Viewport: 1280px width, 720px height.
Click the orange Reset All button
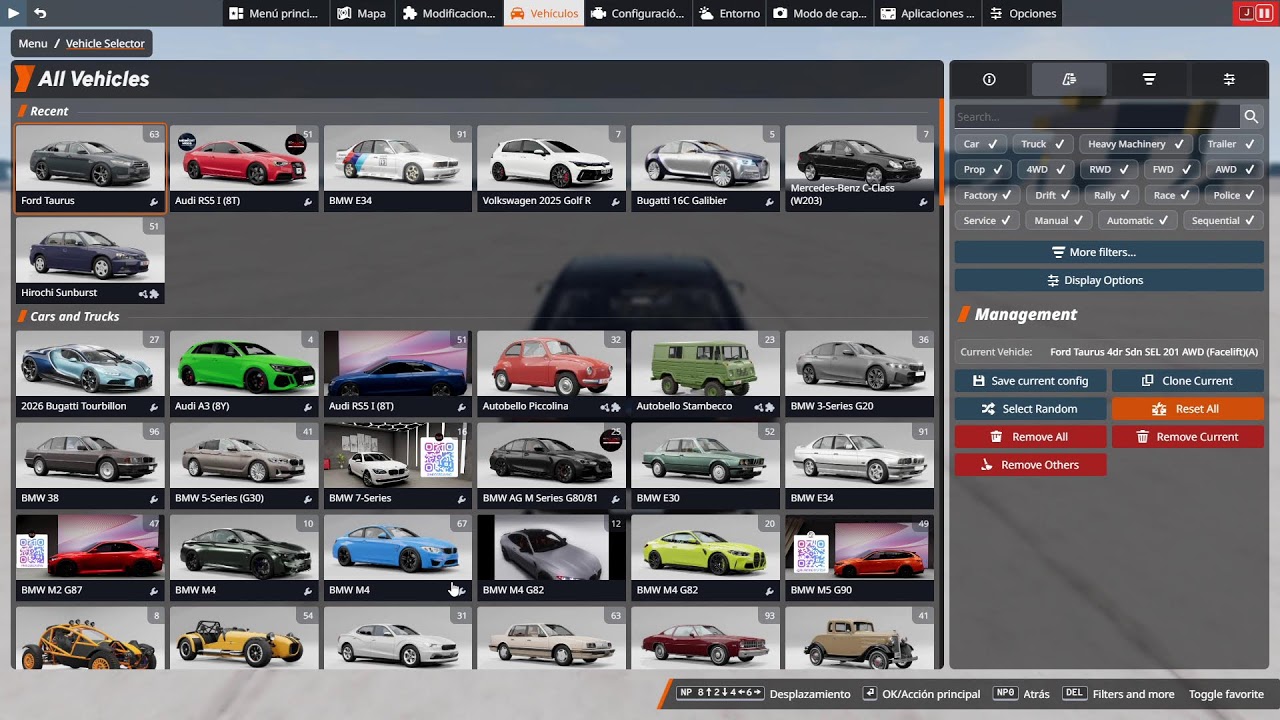coord(1188,409)
